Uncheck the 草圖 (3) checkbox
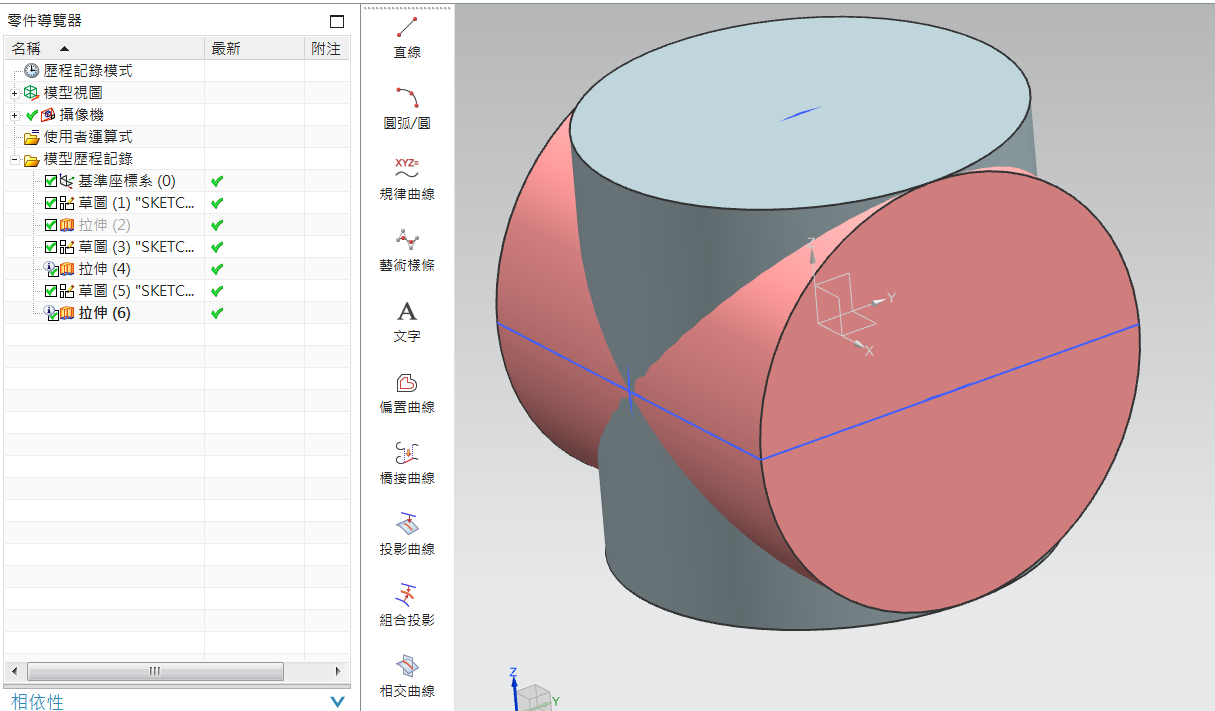1215x711 pixels. [x=51, y=247]
